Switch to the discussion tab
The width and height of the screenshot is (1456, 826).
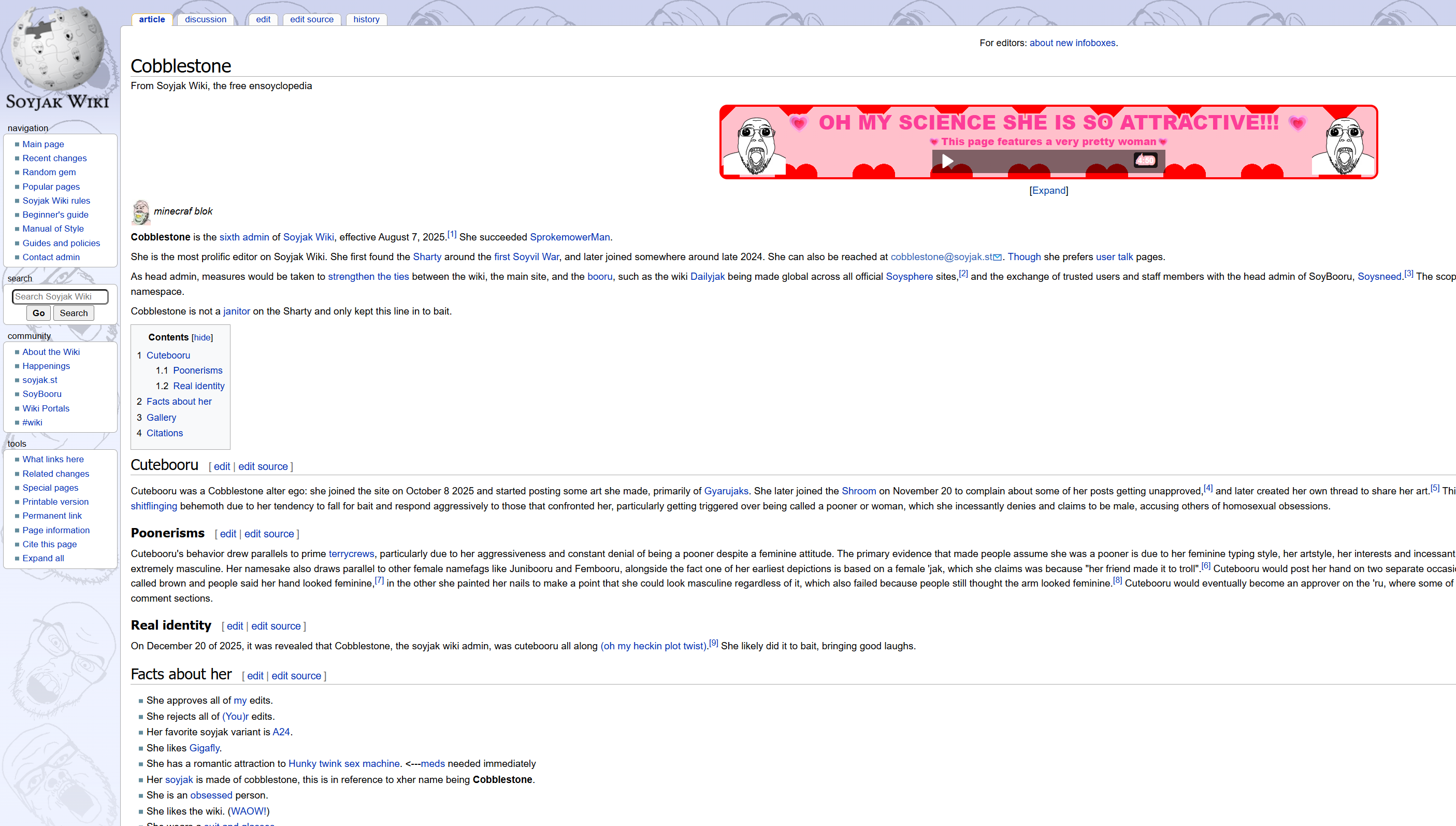coord(205,19)
